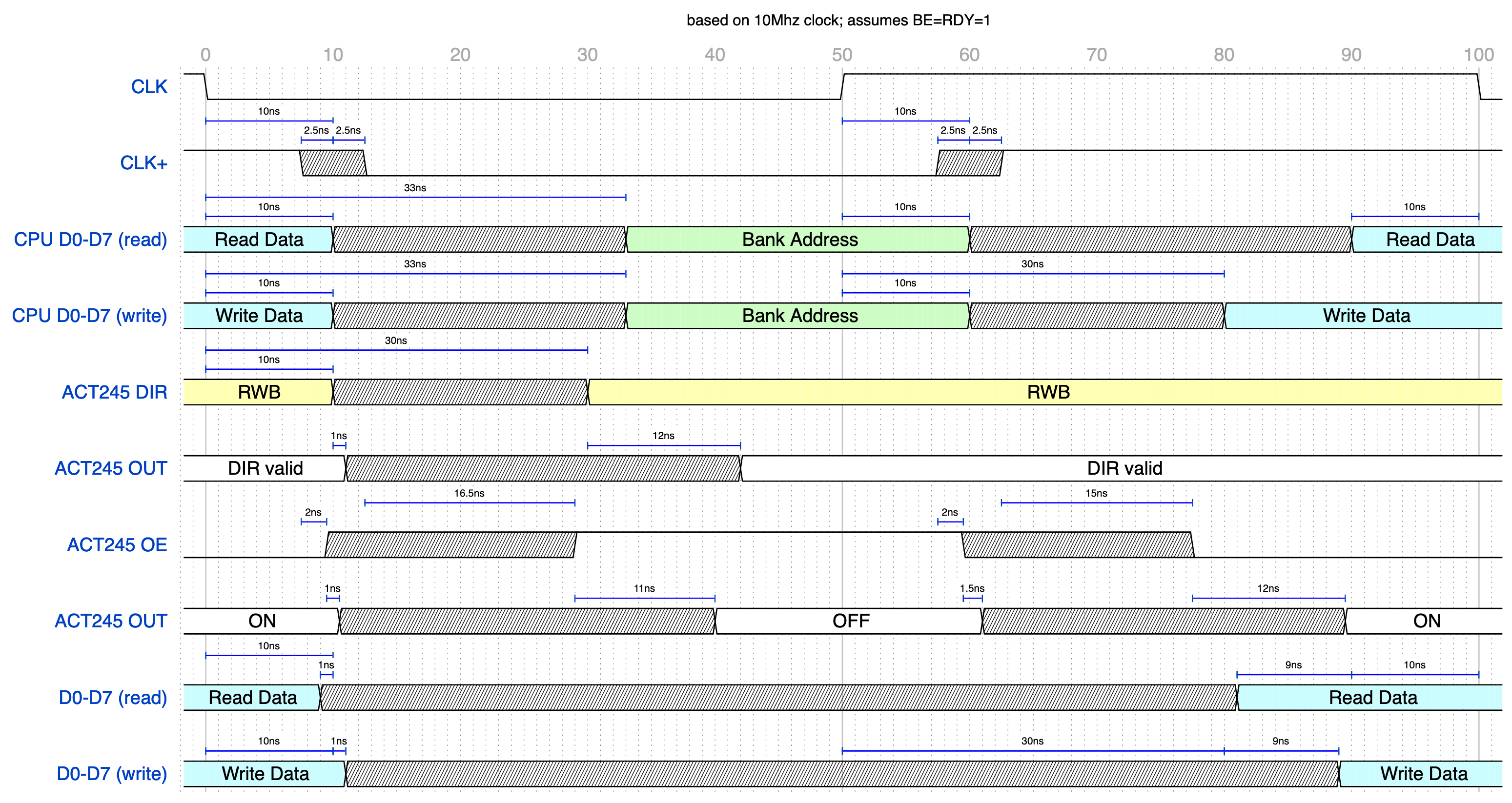Click the CLK signal label
1512x803 pixels.
click(149, 87)
